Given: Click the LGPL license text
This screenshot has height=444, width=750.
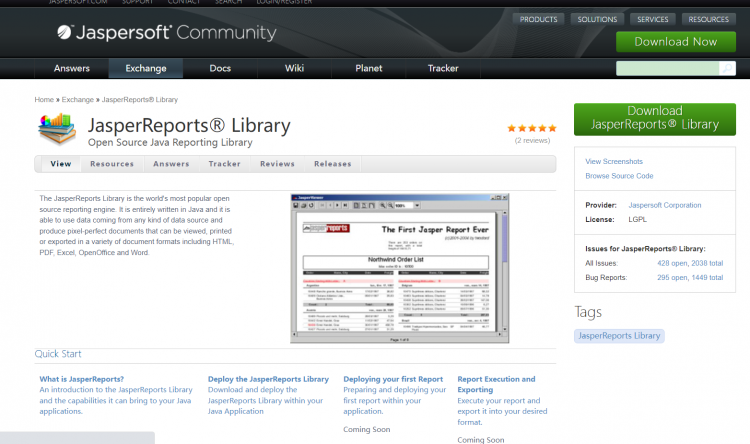Looking at the screenshot, I should click(637, 220).
